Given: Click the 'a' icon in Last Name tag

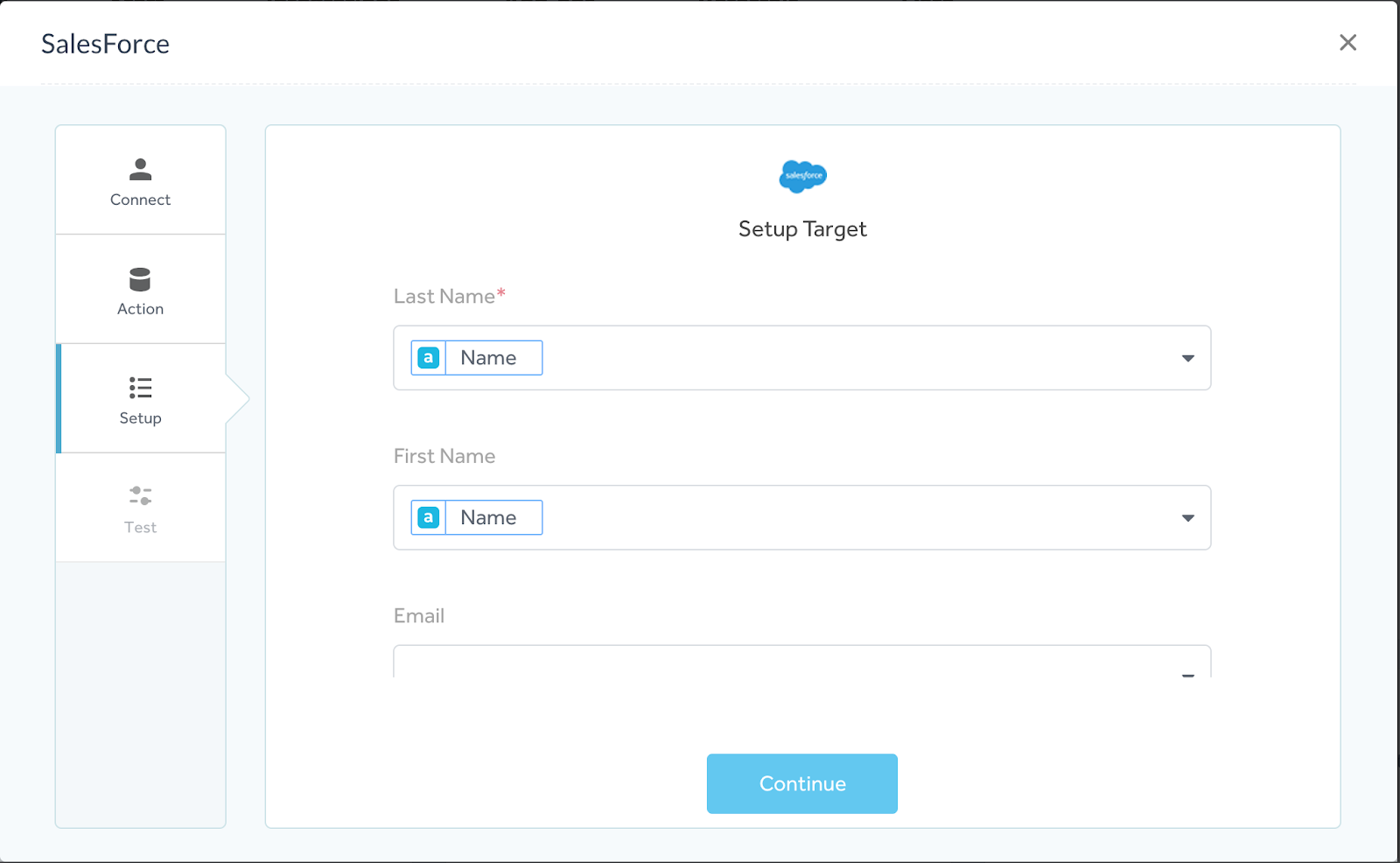Looking at the screenshot, I should tap(429, 358).
